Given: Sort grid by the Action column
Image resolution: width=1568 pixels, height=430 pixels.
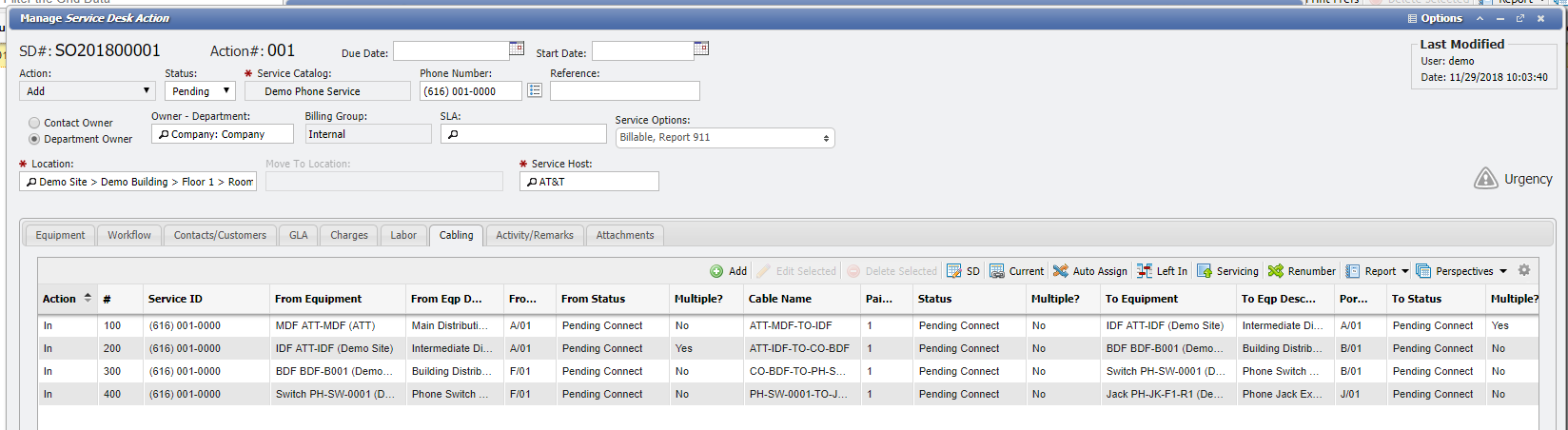Looking at the screenshot, I should click(x=67, y=299).
